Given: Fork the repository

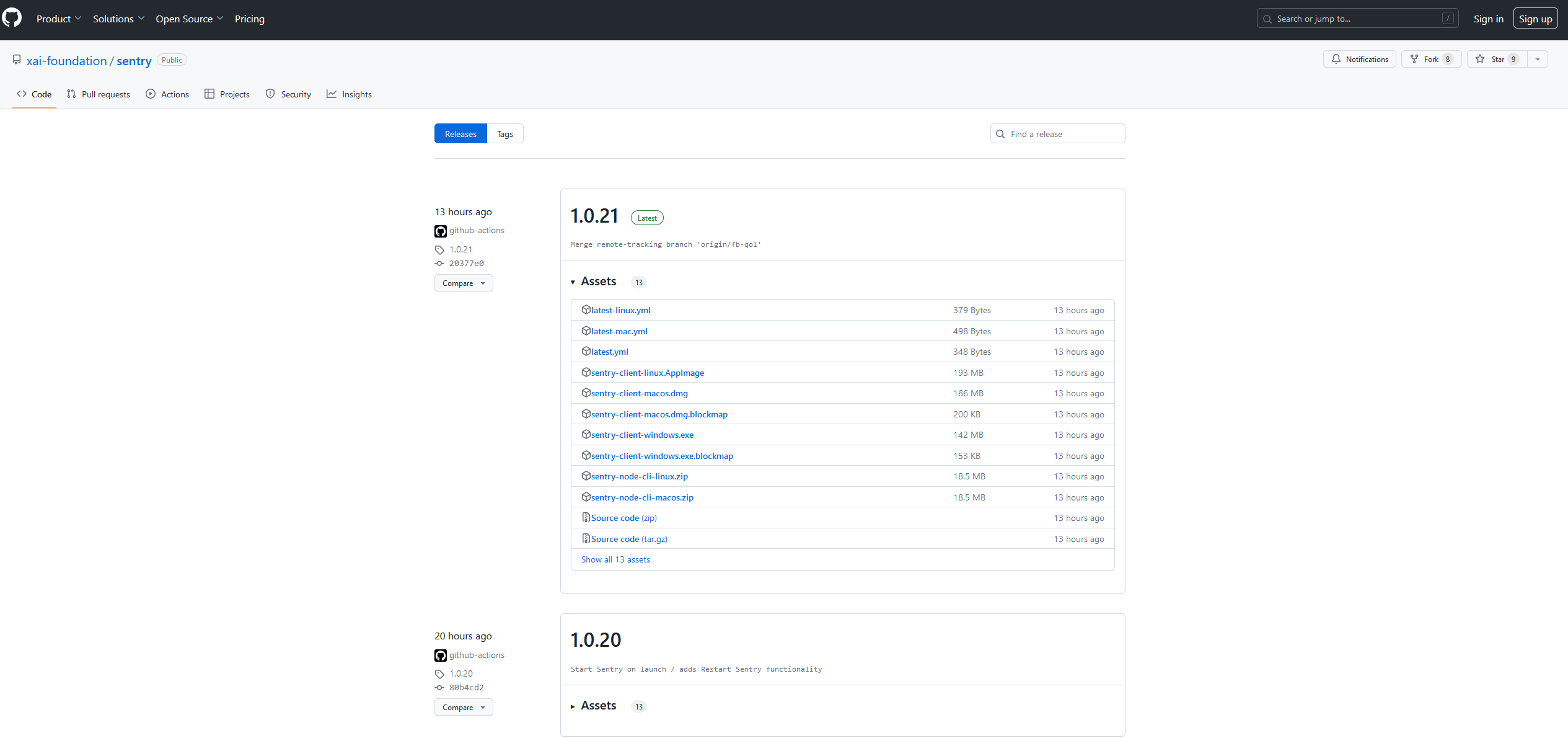Looking at the screenshot, I should (x=1431, y=59).
